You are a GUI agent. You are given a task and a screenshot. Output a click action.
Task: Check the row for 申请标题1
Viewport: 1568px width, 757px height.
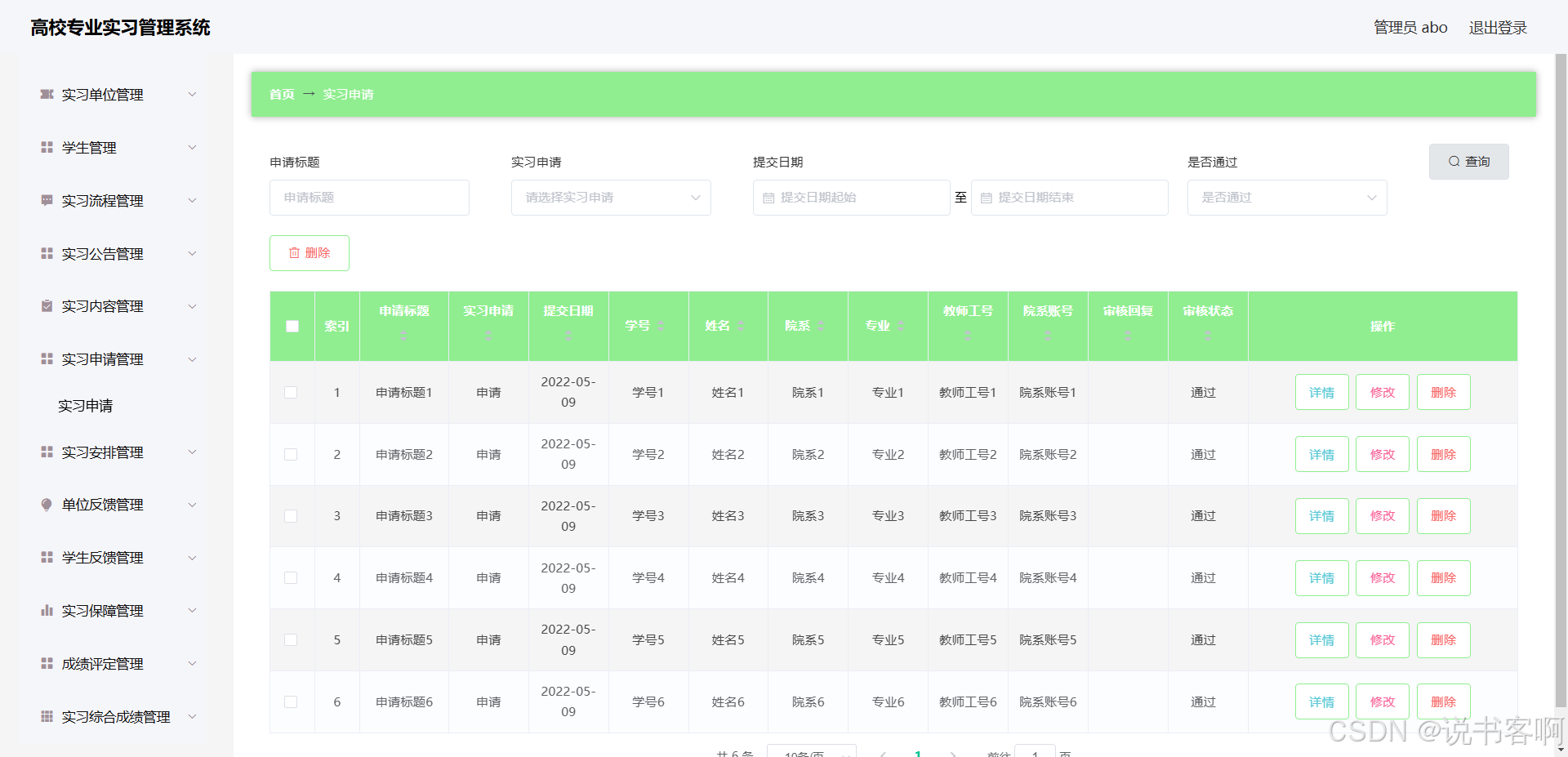(291, 393)
